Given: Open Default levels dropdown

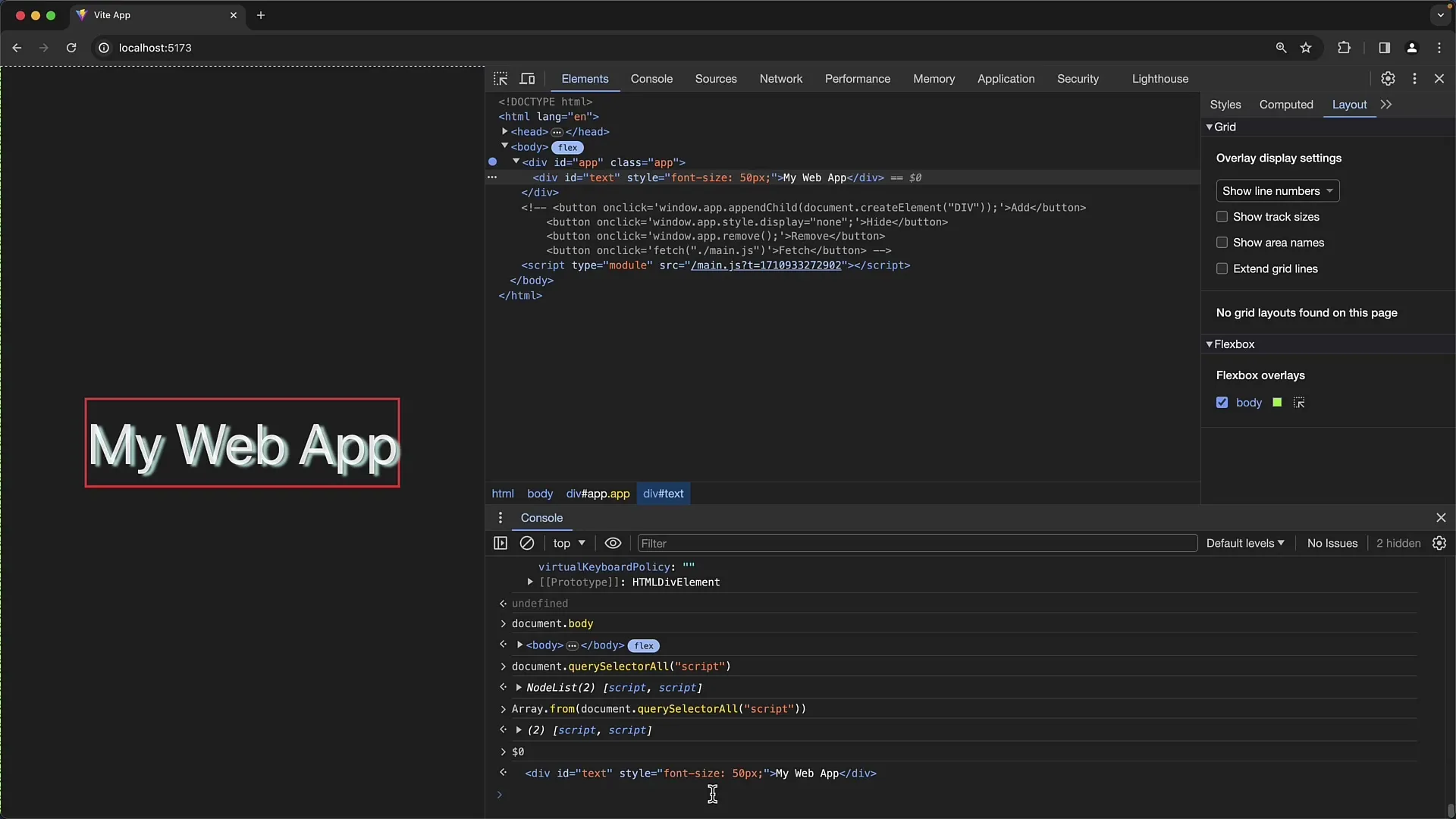Looking at the screenshot, I should (x=1245, y=543).
